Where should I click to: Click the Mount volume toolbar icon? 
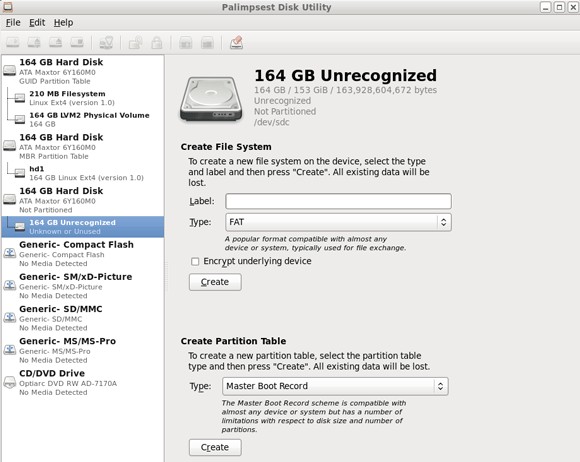tap(13, 43)
